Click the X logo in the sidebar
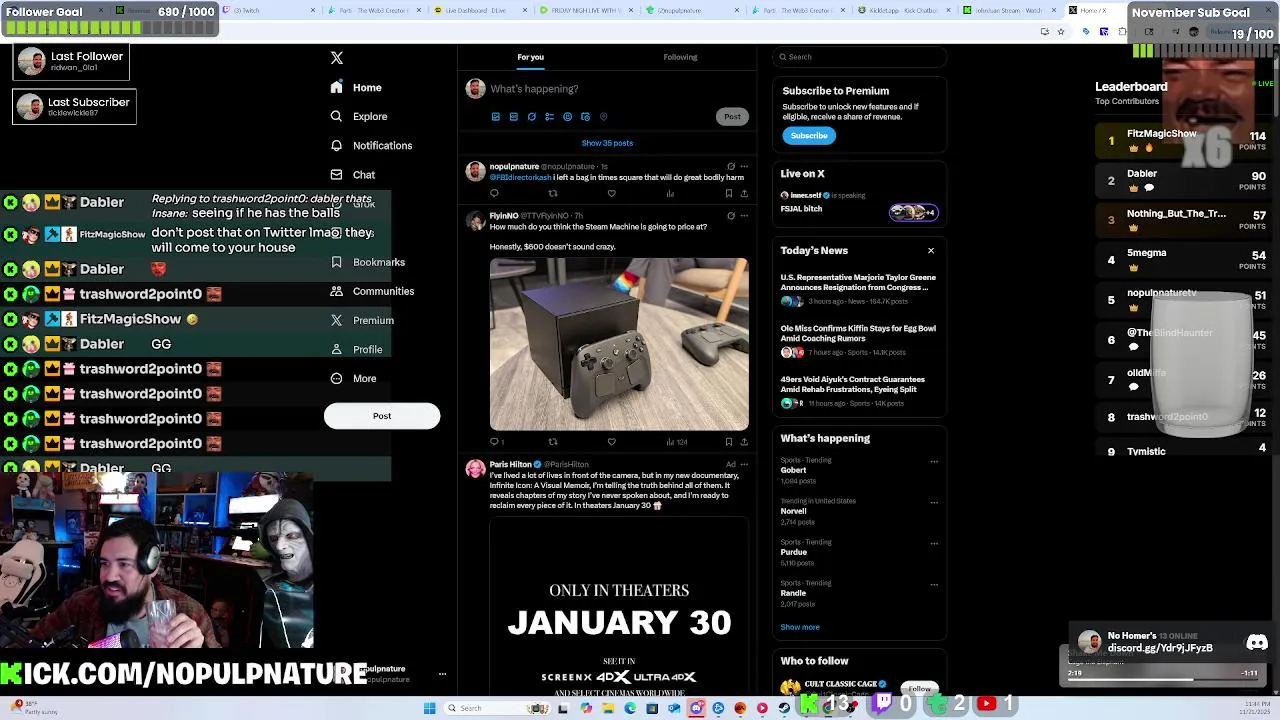The height and width of the screenshot is (720, 1280). click(337, 58)
